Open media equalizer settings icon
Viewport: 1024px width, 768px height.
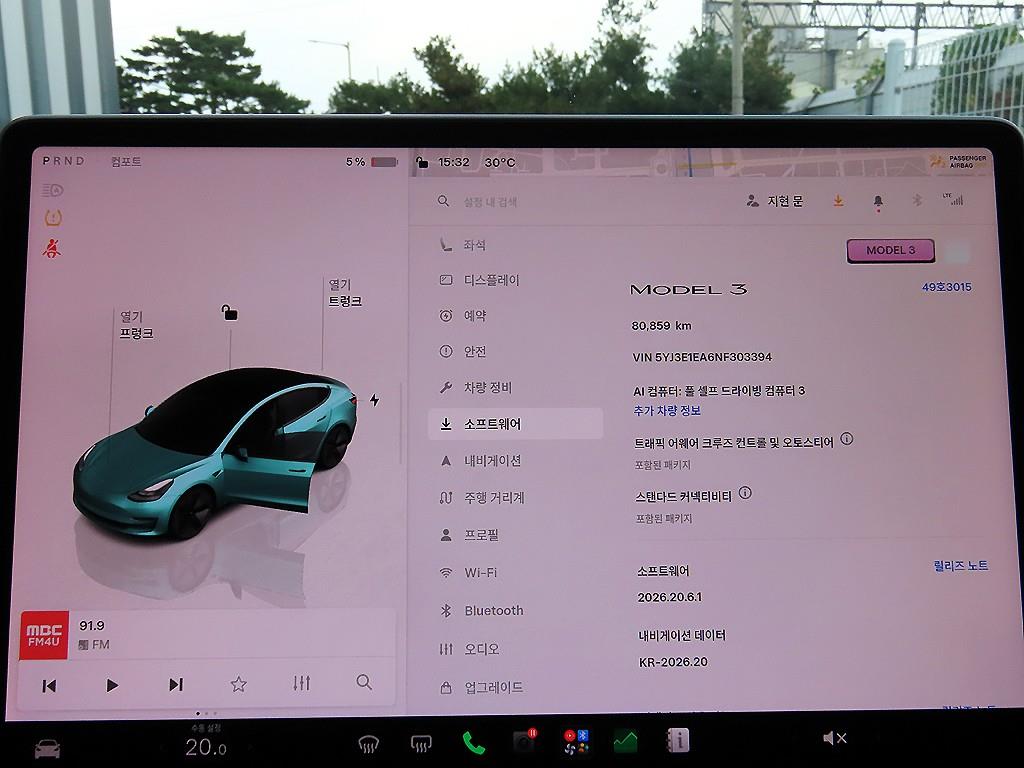(x=301, y=683)
